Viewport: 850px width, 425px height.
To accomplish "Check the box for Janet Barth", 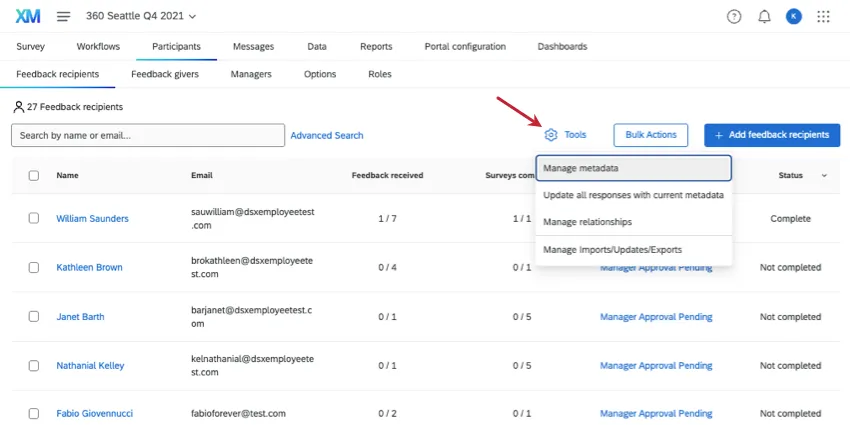I will click(x=34, y=317).
